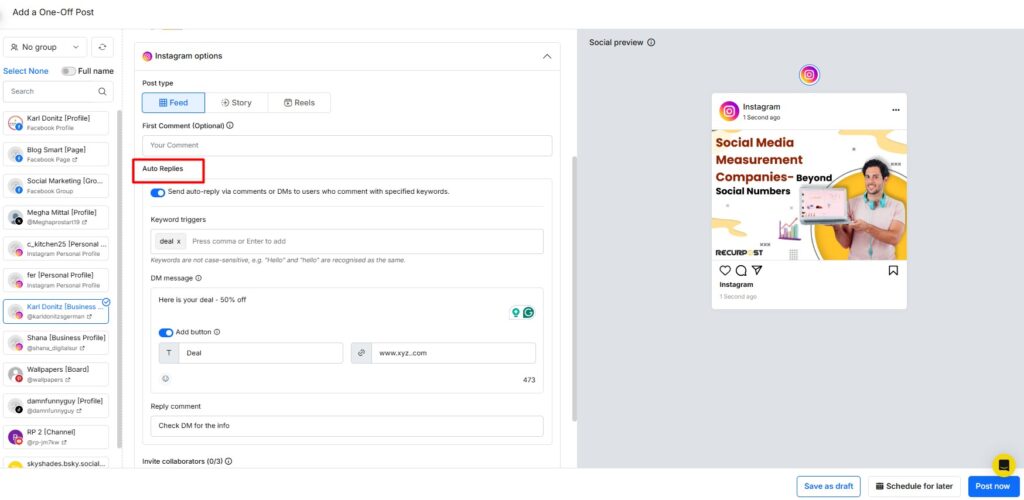Click the emoji picker icon in DM message
The image size is (1024, 500).
(x=166, y=379)
